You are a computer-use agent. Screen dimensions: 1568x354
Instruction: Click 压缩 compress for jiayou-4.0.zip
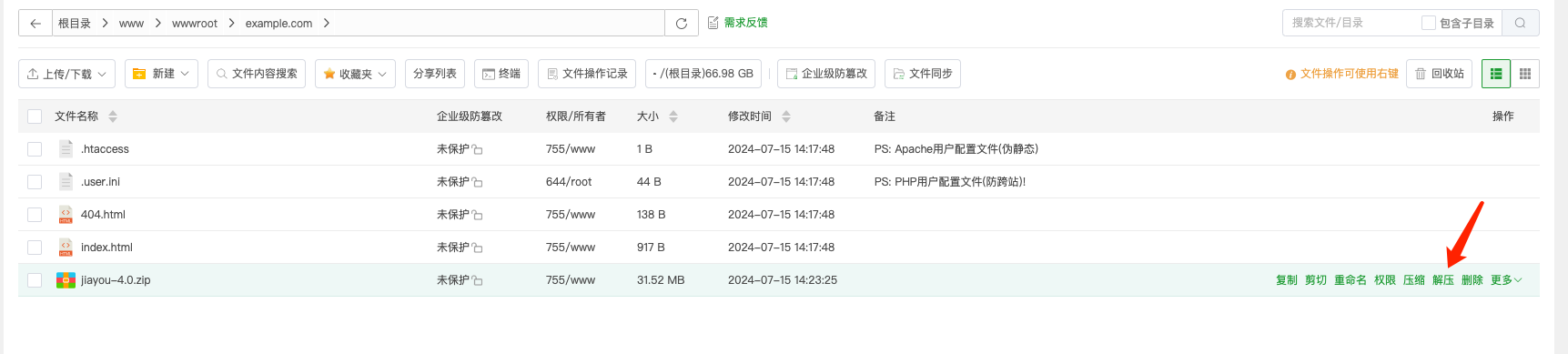point(1414,280)
